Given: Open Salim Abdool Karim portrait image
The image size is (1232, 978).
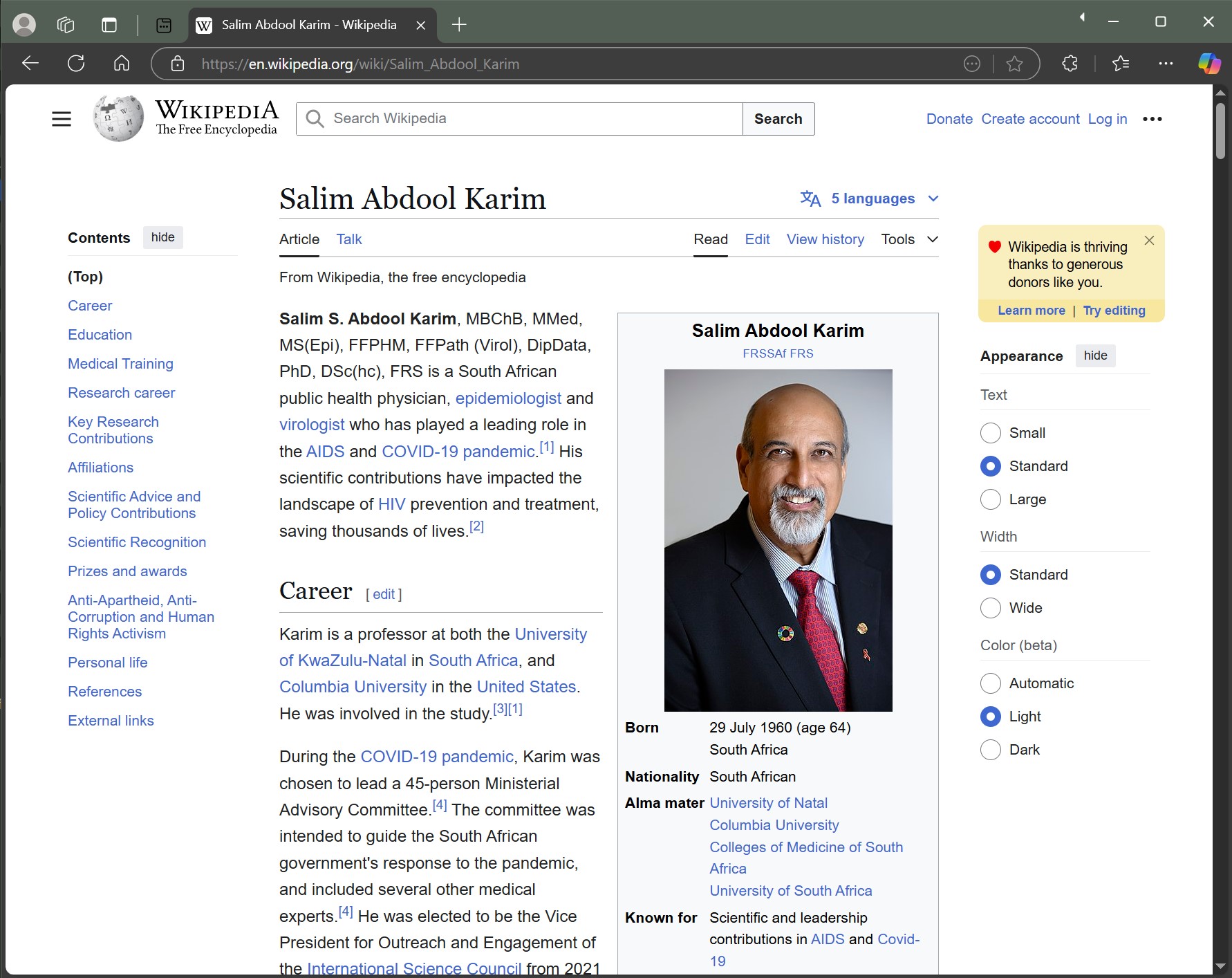Looking at the screenshot, I should point(778,540).
